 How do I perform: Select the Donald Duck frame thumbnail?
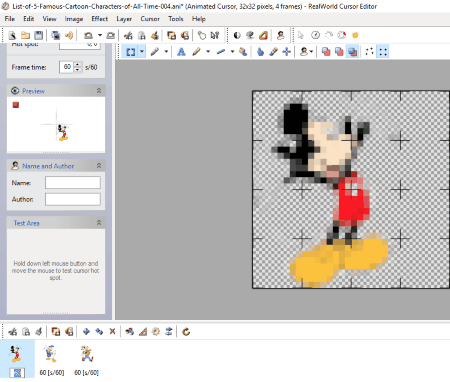tap(51, 354)
